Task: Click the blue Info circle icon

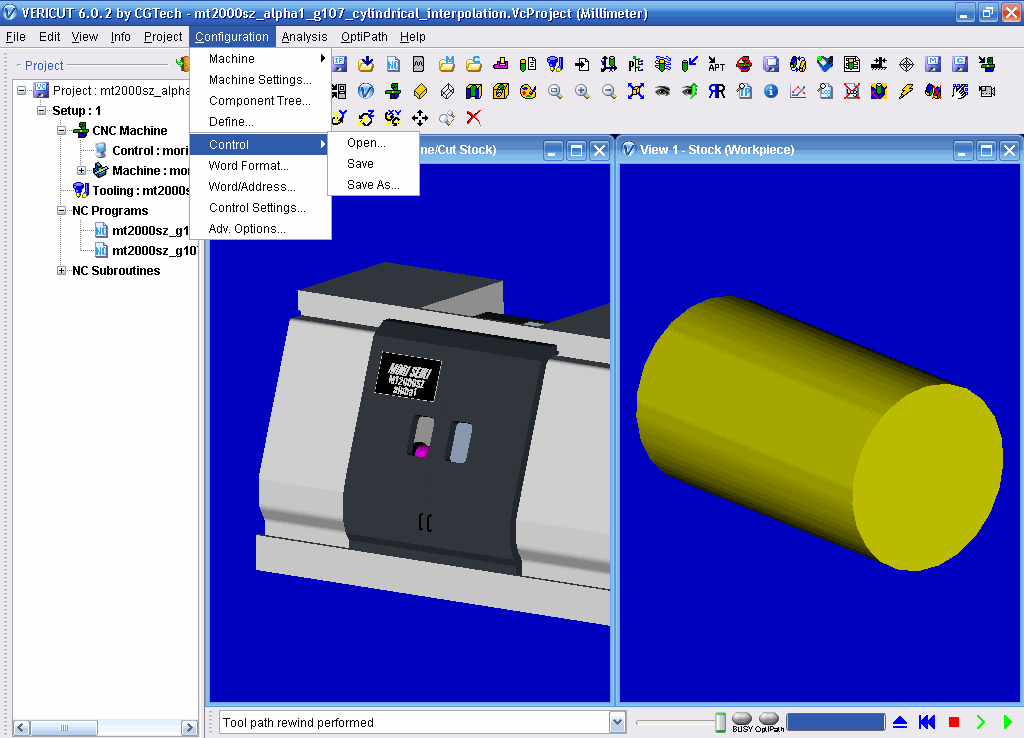Action: pyautogui.click(x=771, y=91)
